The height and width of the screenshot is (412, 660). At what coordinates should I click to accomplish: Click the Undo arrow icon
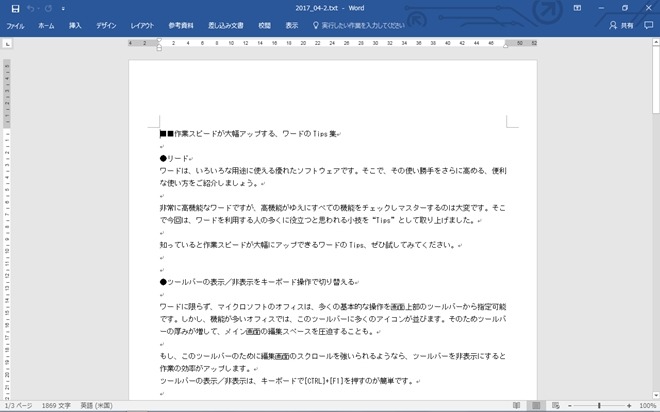coord(33,8)
